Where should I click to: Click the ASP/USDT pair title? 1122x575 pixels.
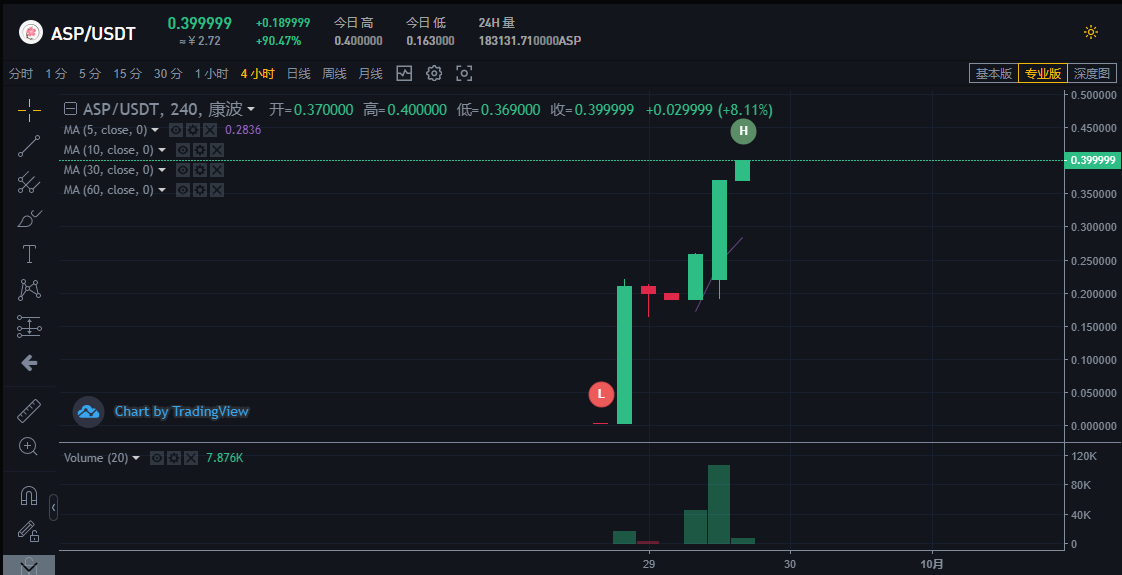pos(93,33)
